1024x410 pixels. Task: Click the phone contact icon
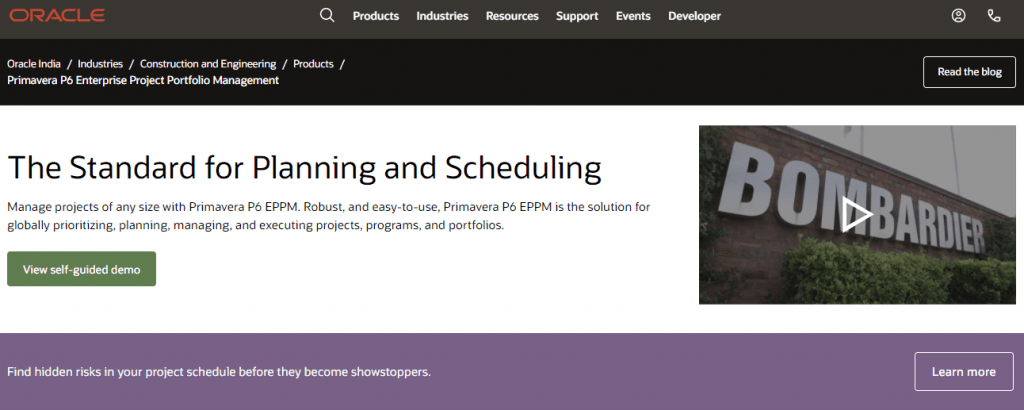click(x=994, y=16)
